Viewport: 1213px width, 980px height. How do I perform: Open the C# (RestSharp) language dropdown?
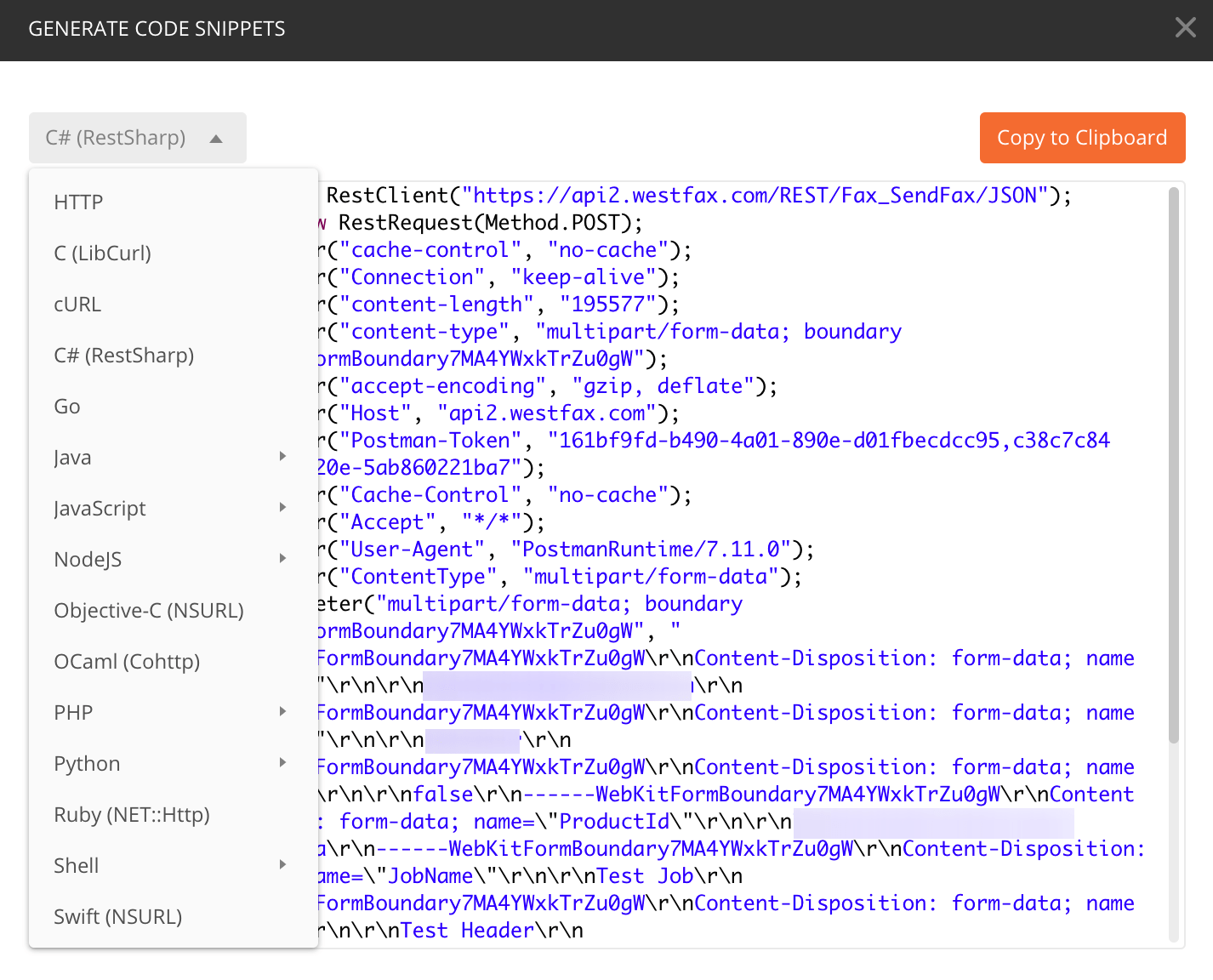coord(137,138)
